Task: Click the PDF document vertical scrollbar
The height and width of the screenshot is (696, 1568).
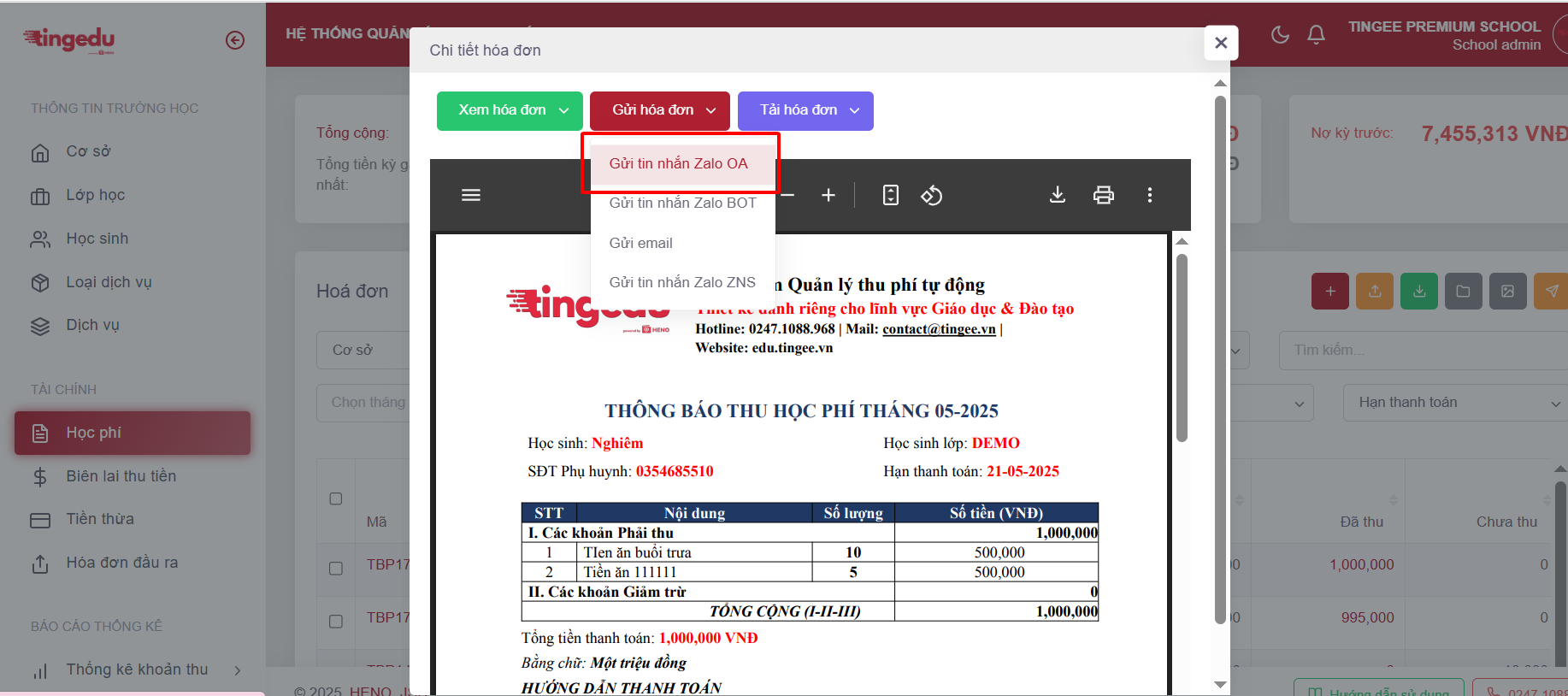Action: 1182,348
